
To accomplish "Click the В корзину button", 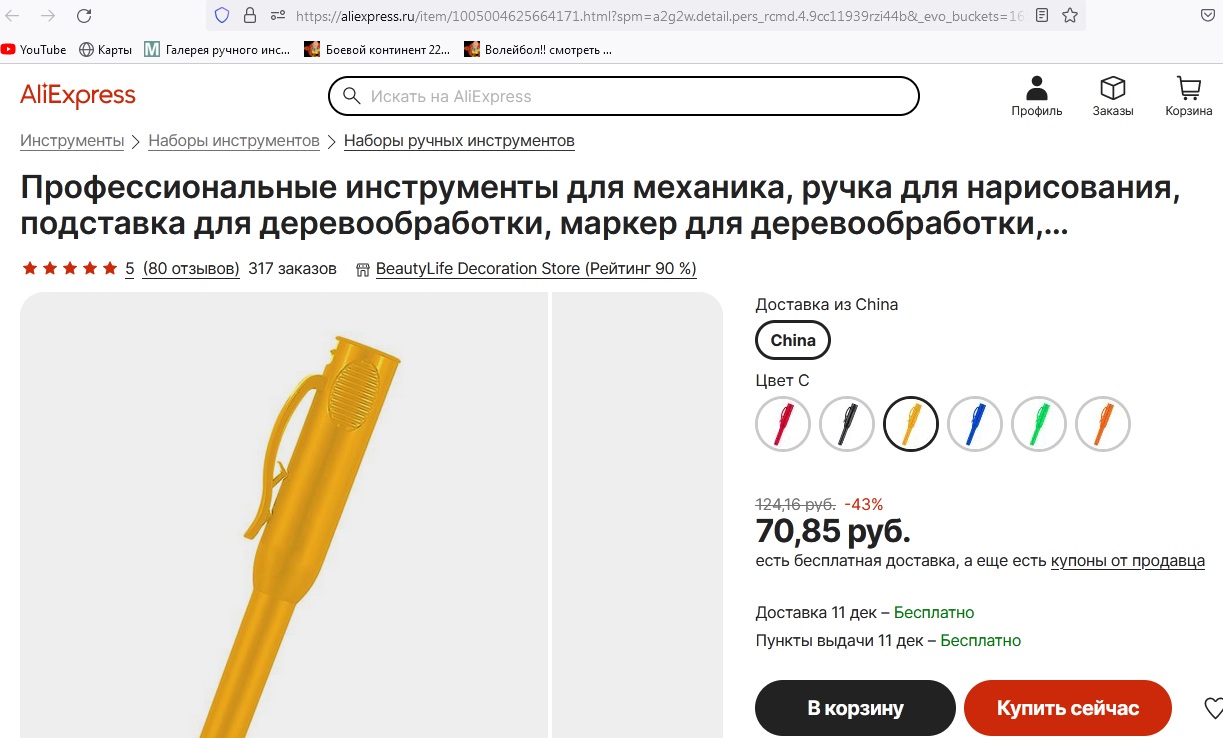I will pyautogui.click(x=855, y=708).
